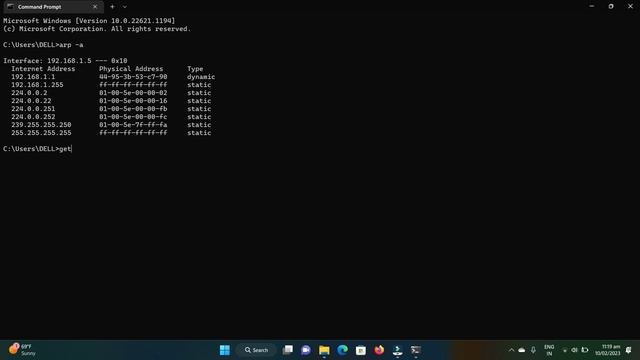Open the Windows Start menu
Viewport: 640px width, 360px height.
click(224, 350)
